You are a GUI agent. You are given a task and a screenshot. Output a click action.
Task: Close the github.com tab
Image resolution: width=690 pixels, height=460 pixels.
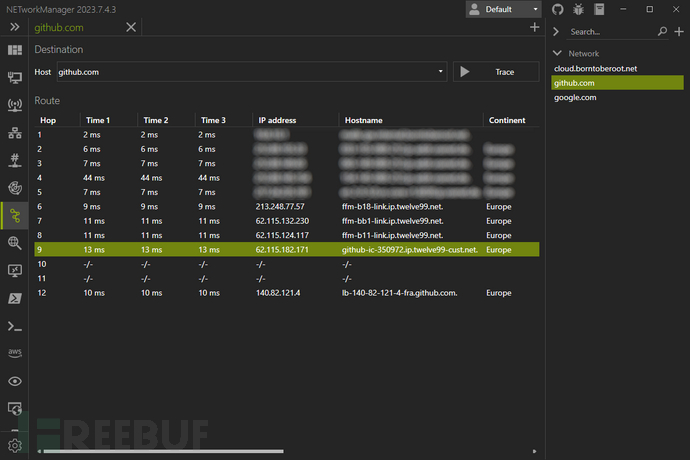click(x=131, y=27)
